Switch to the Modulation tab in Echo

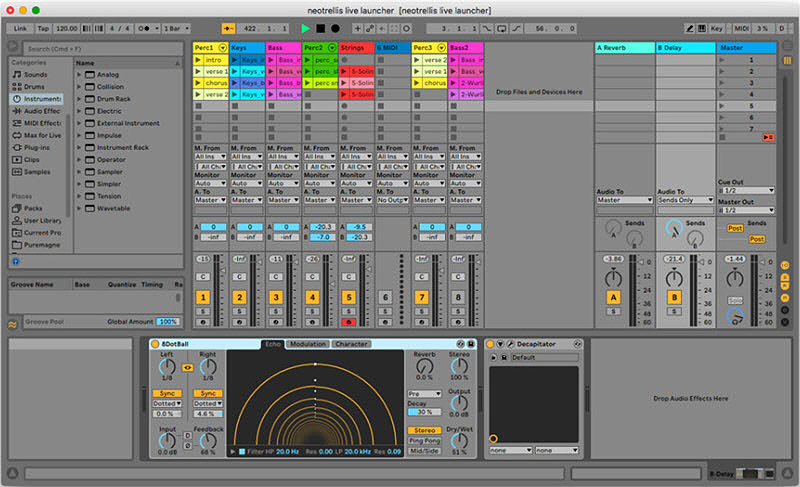[307, 344]
